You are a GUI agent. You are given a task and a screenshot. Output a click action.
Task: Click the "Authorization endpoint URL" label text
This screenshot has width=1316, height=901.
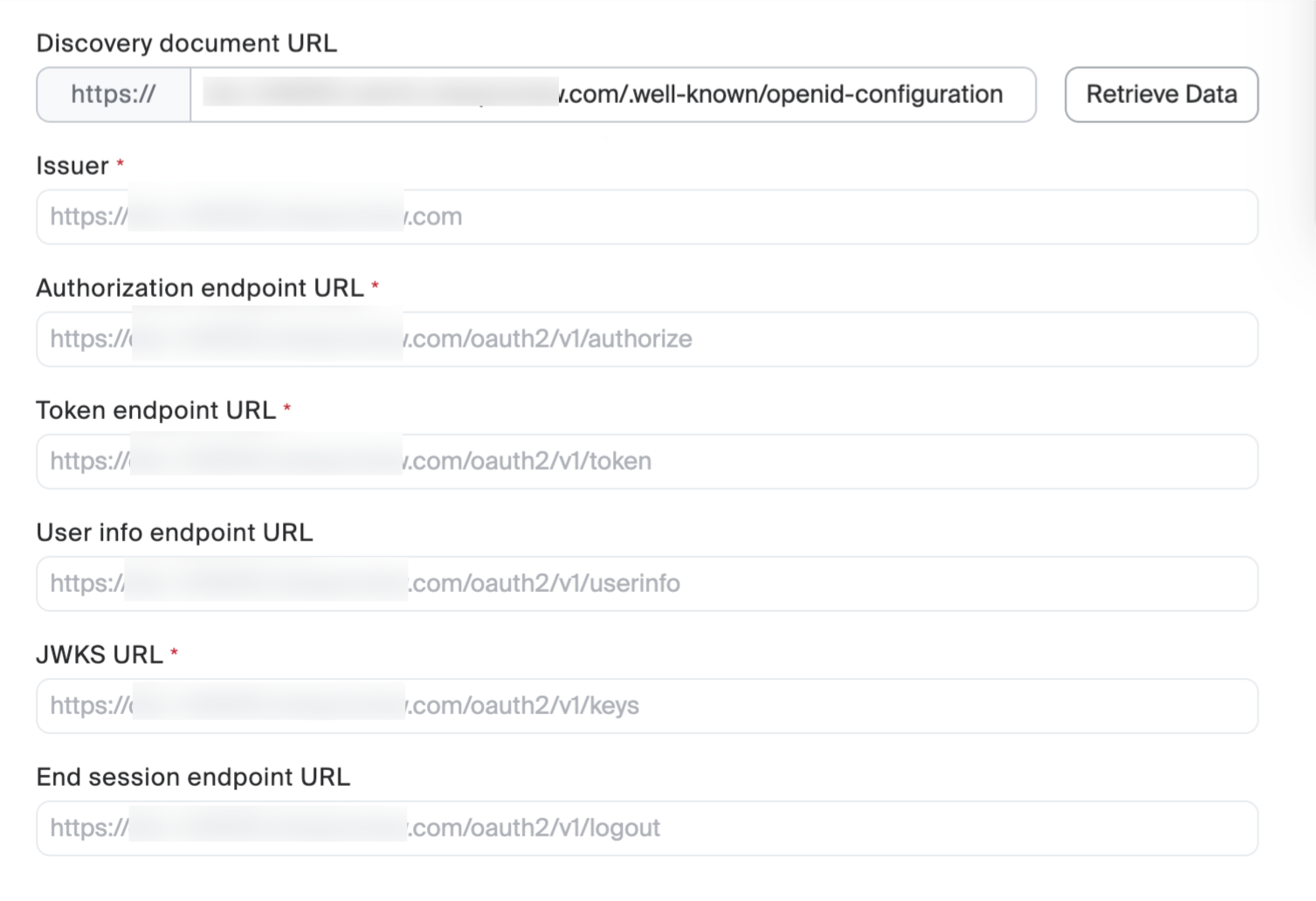200,288
